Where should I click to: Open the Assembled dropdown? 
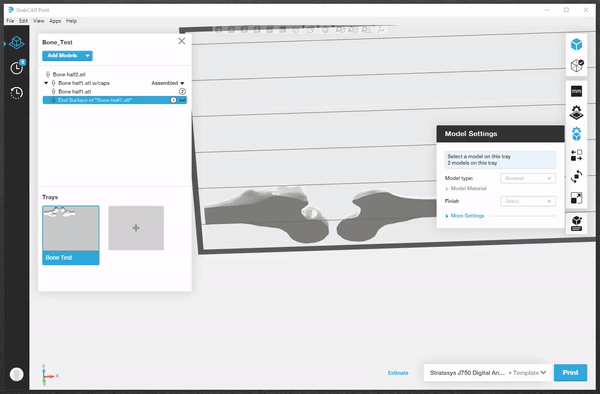(x=168, y=83)
